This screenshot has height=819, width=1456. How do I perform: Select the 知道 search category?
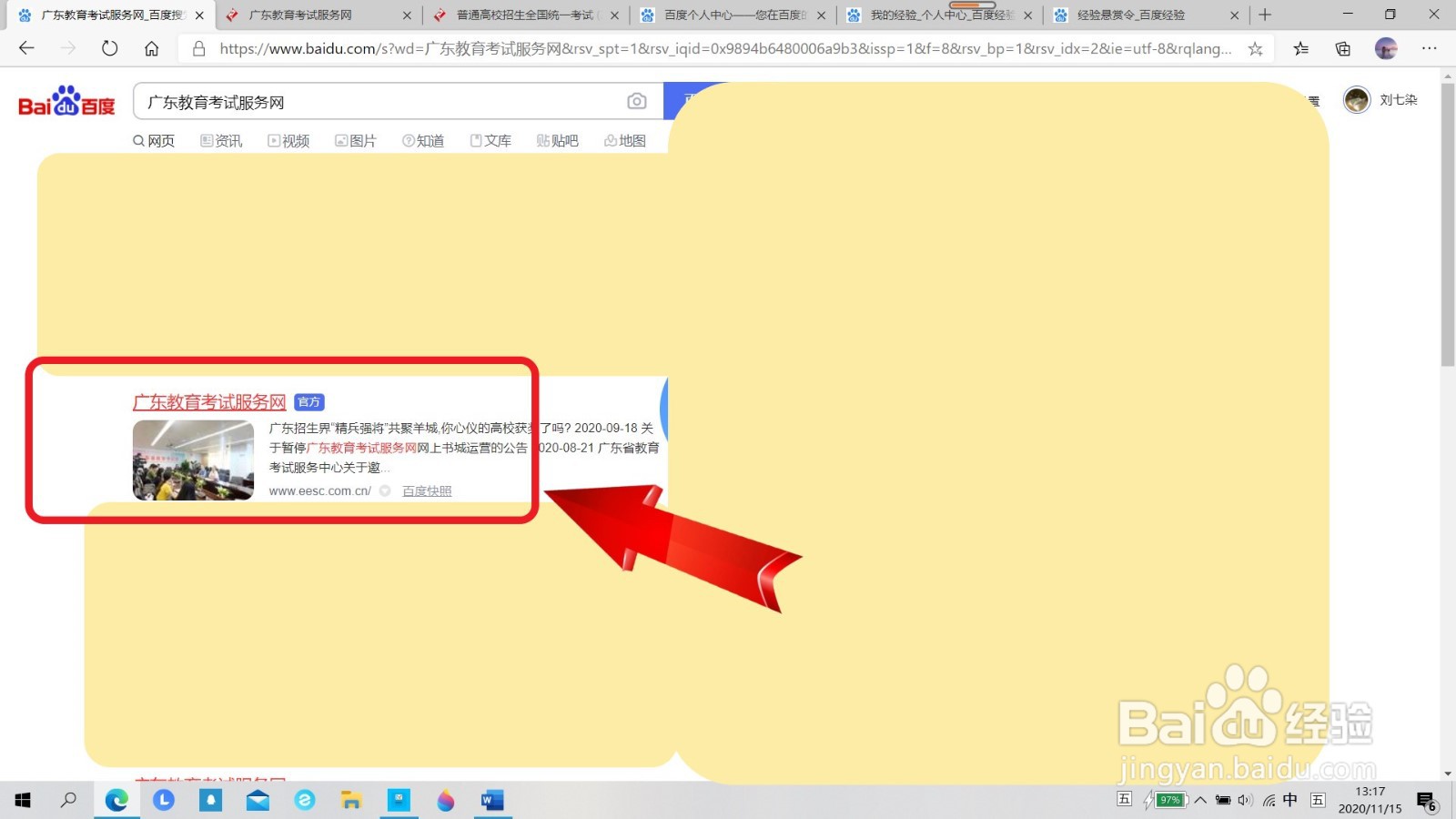coord(423,141)
